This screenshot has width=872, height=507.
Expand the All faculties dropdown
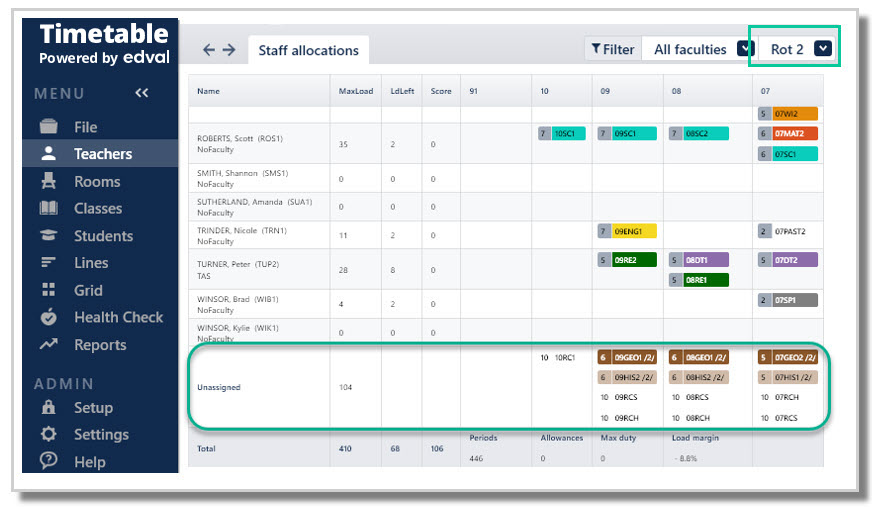pos(745,49)
